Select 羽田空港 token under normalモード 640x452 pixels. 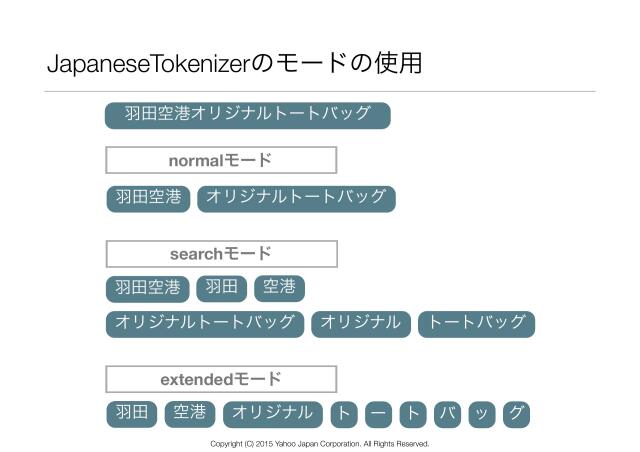148,198
